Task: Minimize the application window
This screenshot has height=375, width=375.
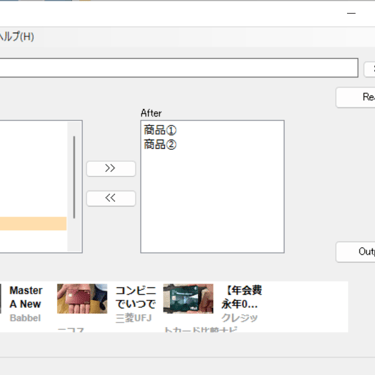Action: (x=351, y=14)
